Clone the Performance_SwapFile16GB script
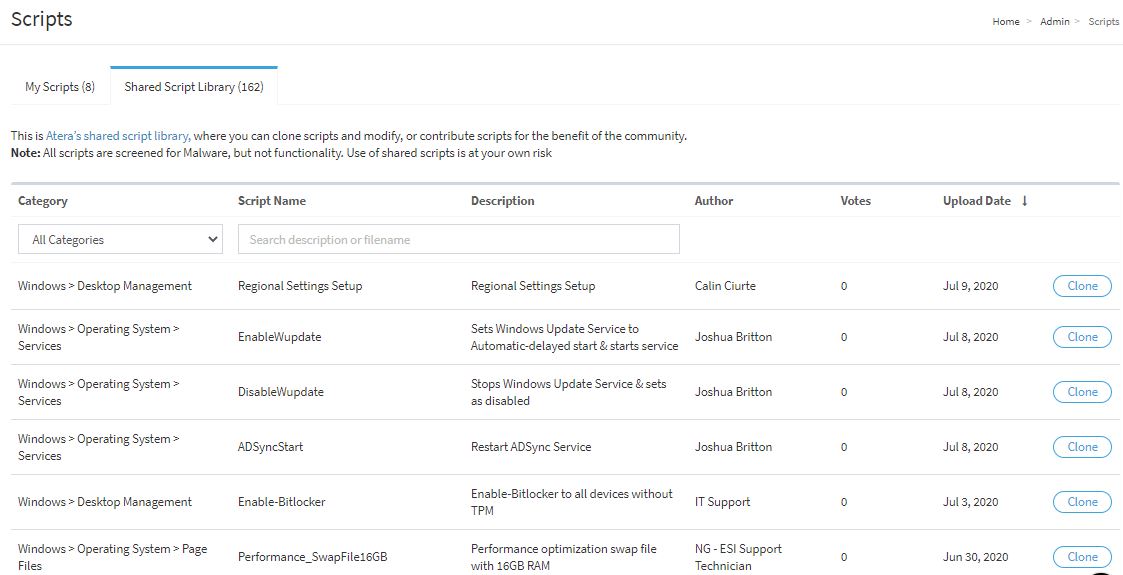The image size is (1123, 575). click(x=1082, y=556)
